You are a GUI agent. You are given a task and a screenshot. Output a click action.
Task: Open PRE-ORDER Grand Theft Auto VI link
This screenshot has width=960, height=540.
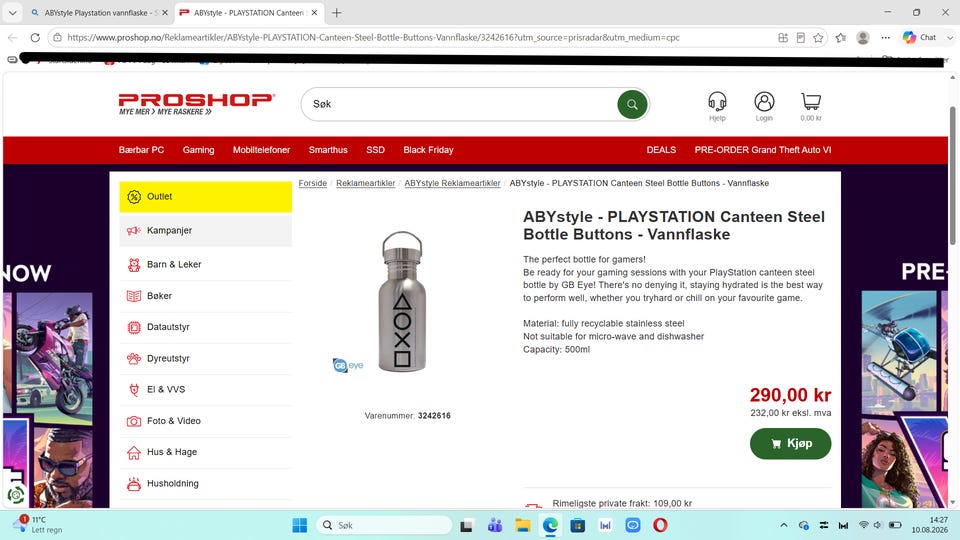click(763, 150)
